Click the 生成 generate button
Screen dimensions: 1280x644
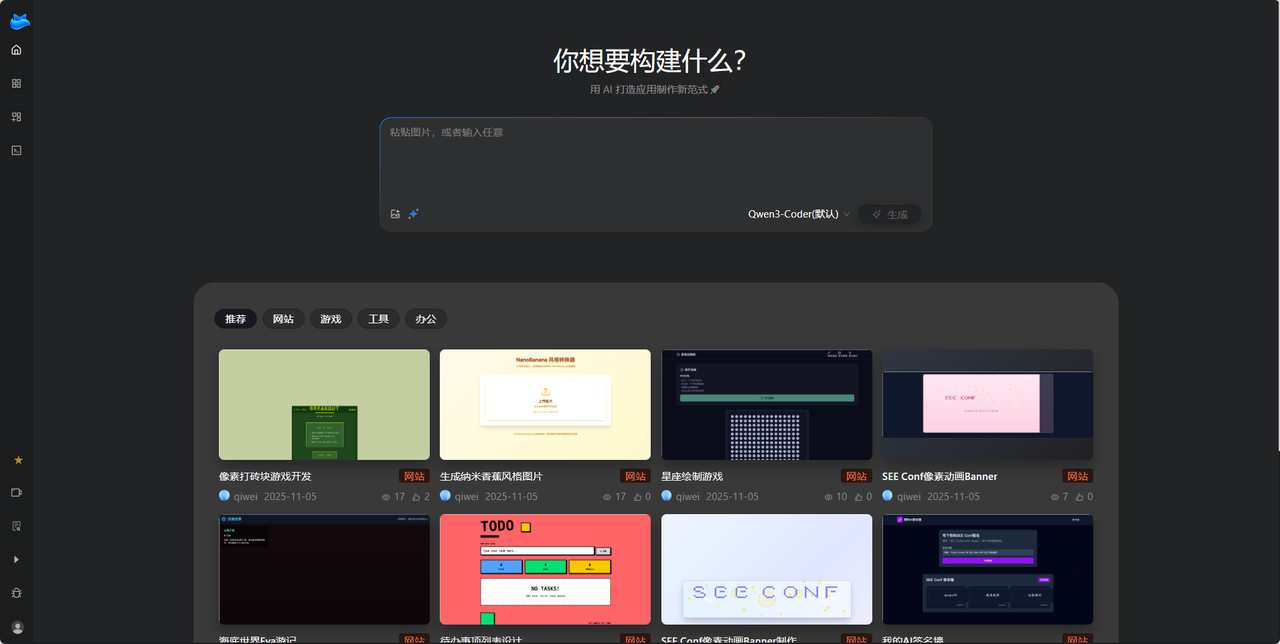(x=889, y=214)
